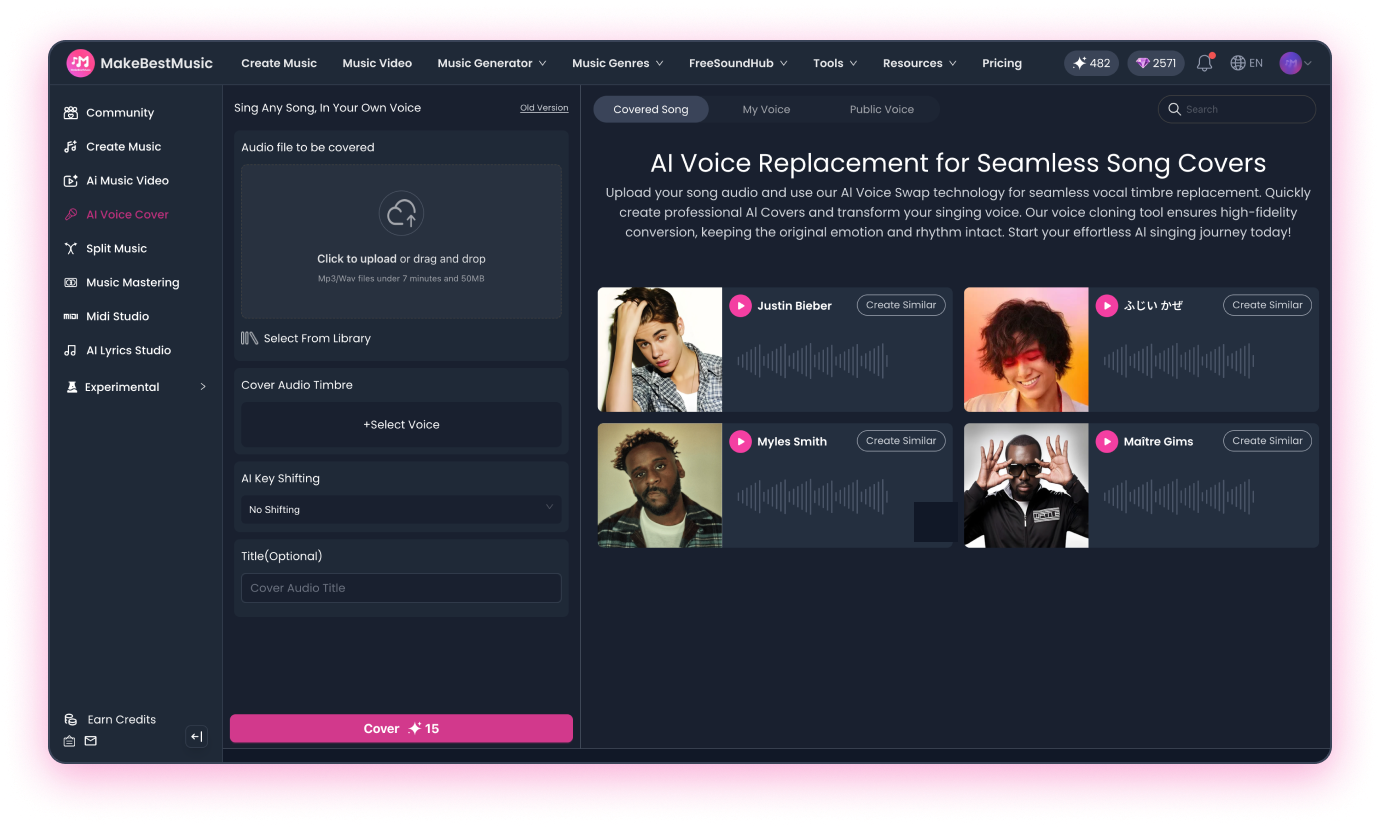Click the Search box
This screenshot has height=828, width=1380.
(1236, 110)
